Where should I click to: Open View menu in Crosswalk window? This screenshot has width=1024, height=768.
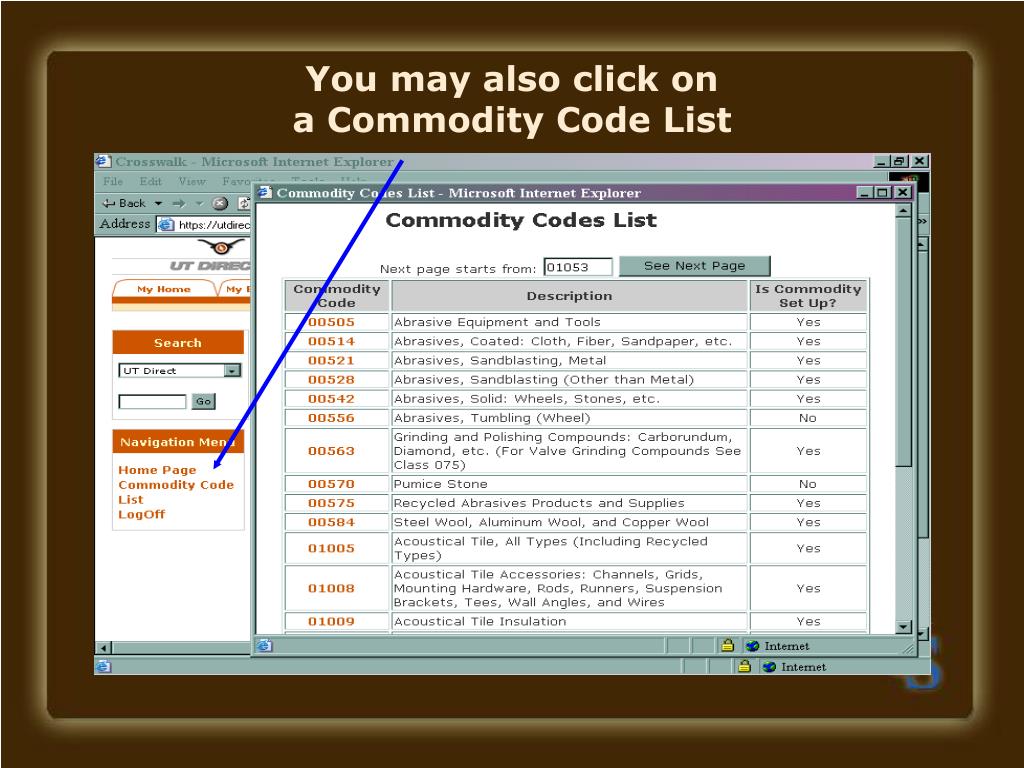click(192, 182)
